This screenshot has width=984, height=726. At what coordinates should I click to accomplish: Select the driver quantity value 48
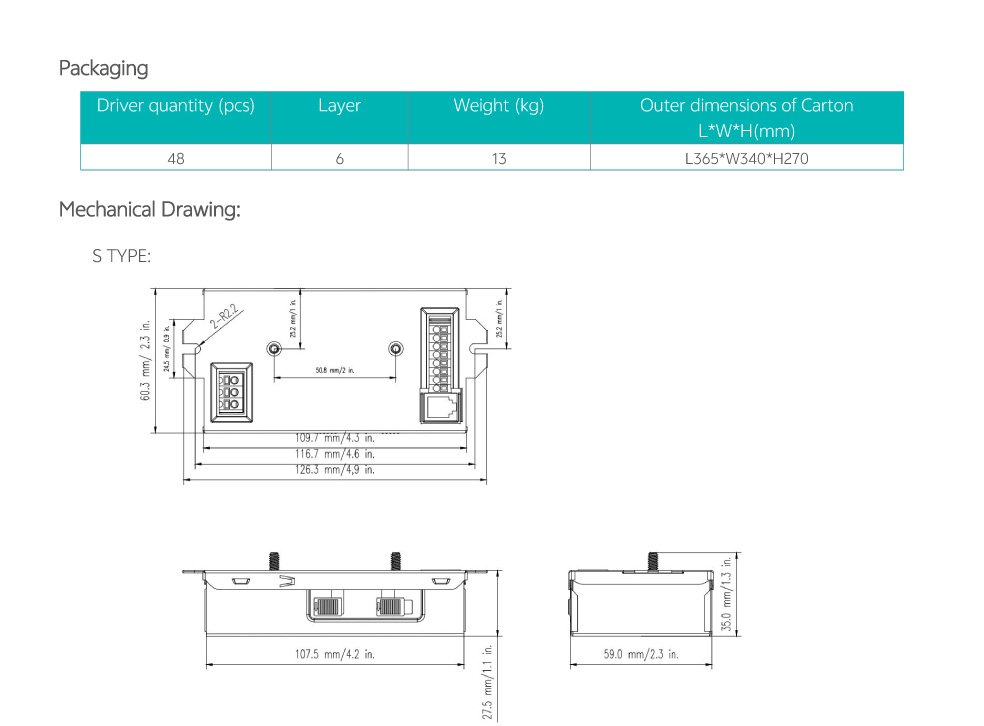coord(176,158)
